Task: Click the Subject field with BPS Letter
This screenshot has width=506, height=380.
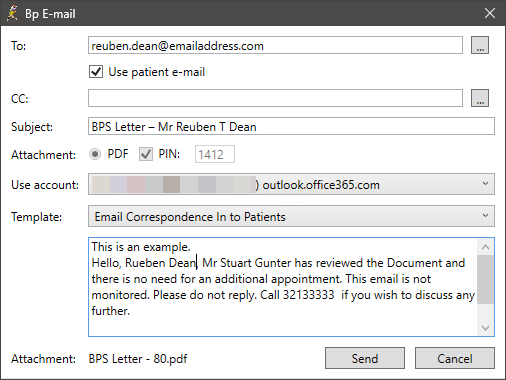Action: point(291,126)
